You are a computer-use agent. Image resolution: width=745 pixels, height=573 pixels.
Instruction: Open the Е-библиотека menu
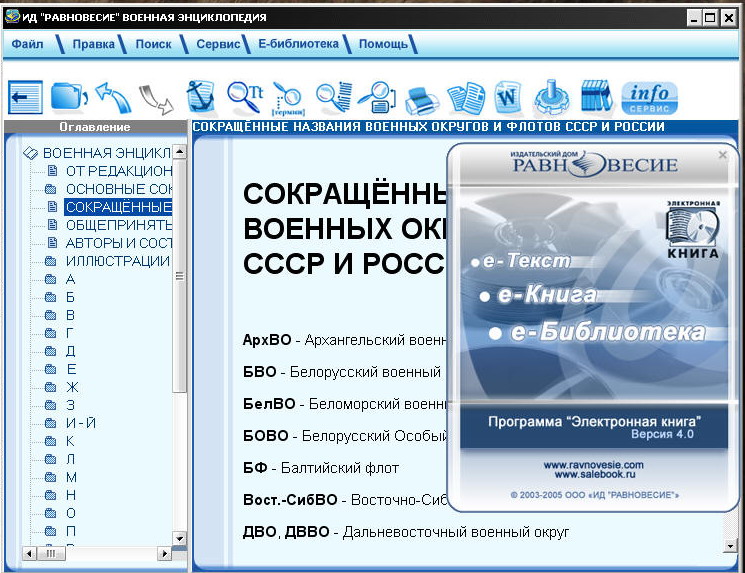pyautogui.click(x=298, y=44)
